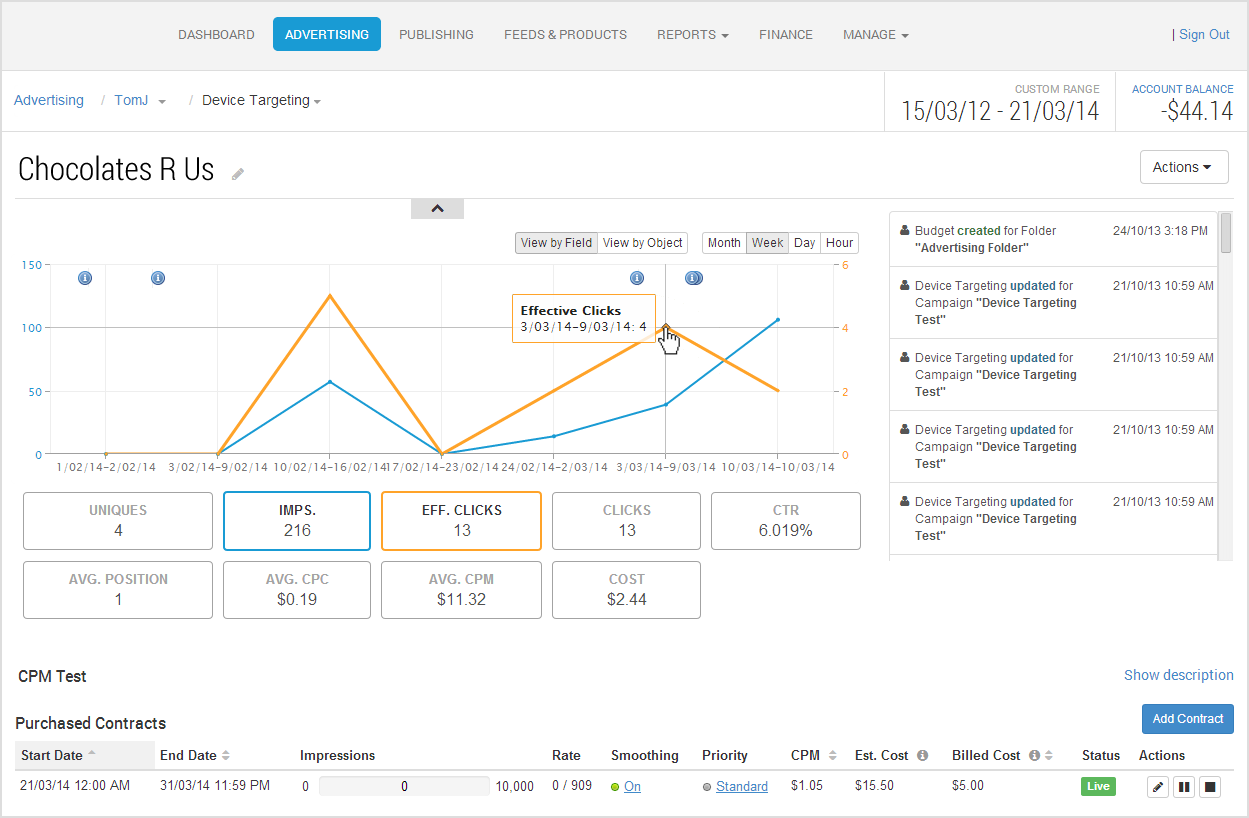The image size is (1249, 818).
Task: Open the Reports menu
Action: coord(692,34)
